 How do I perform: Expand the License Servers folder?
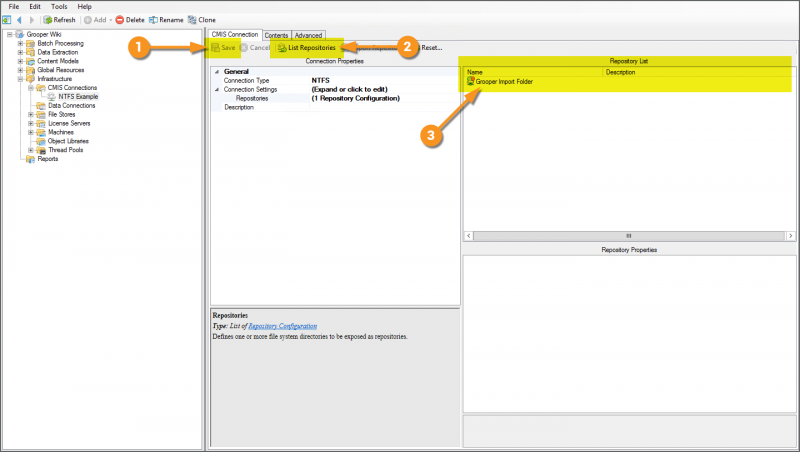tap(31, 123)
